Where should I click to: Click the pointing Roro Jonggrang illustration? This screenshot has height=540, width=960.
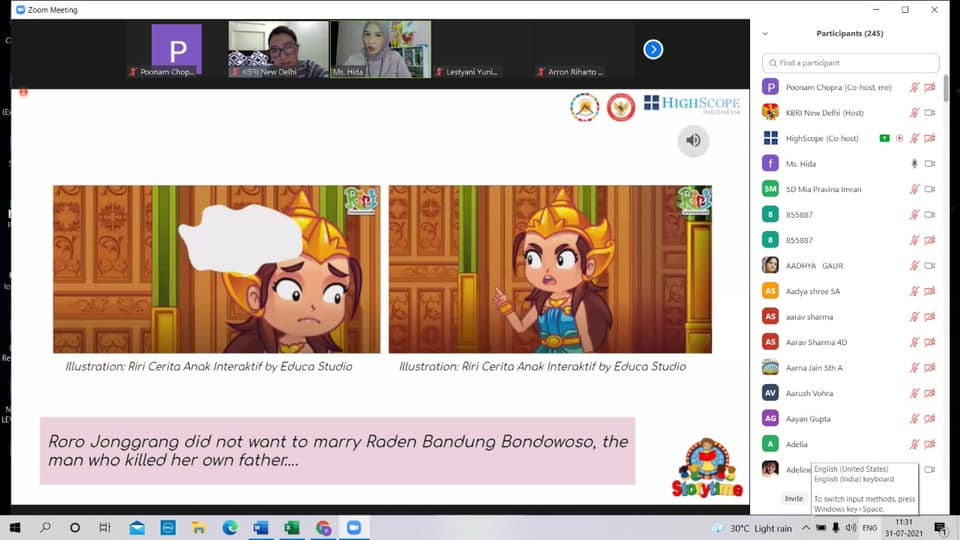click(x=550, y=269)
